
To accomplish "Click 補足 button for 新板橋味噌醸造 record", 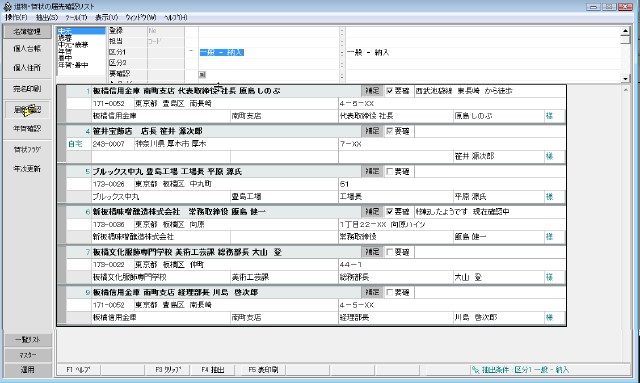I will 372,212.
